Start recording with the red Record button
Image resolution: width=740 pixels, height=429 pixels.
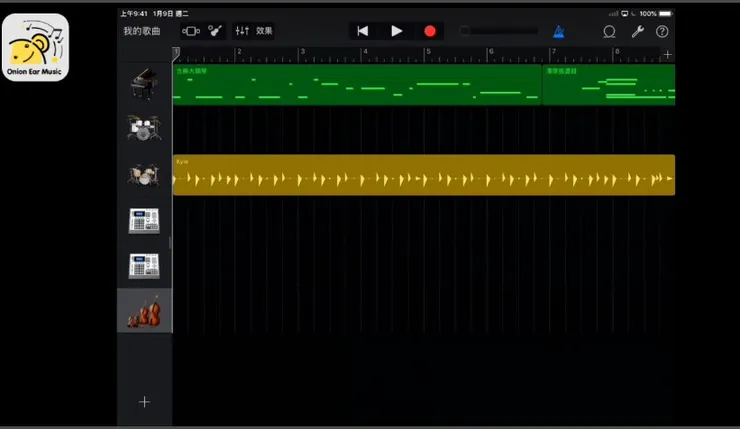[430, 31]
